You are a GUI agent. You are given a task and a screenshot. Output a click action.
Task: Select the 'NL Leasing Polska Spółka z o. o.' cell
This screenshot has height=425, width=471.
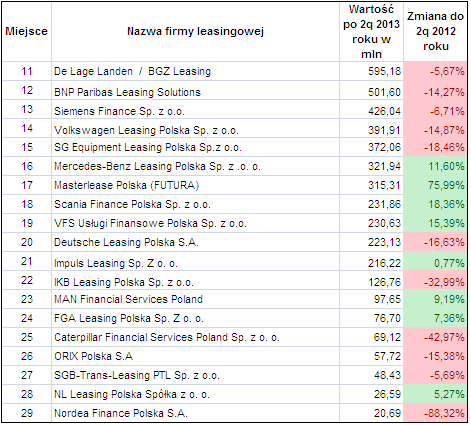[195, 394]
